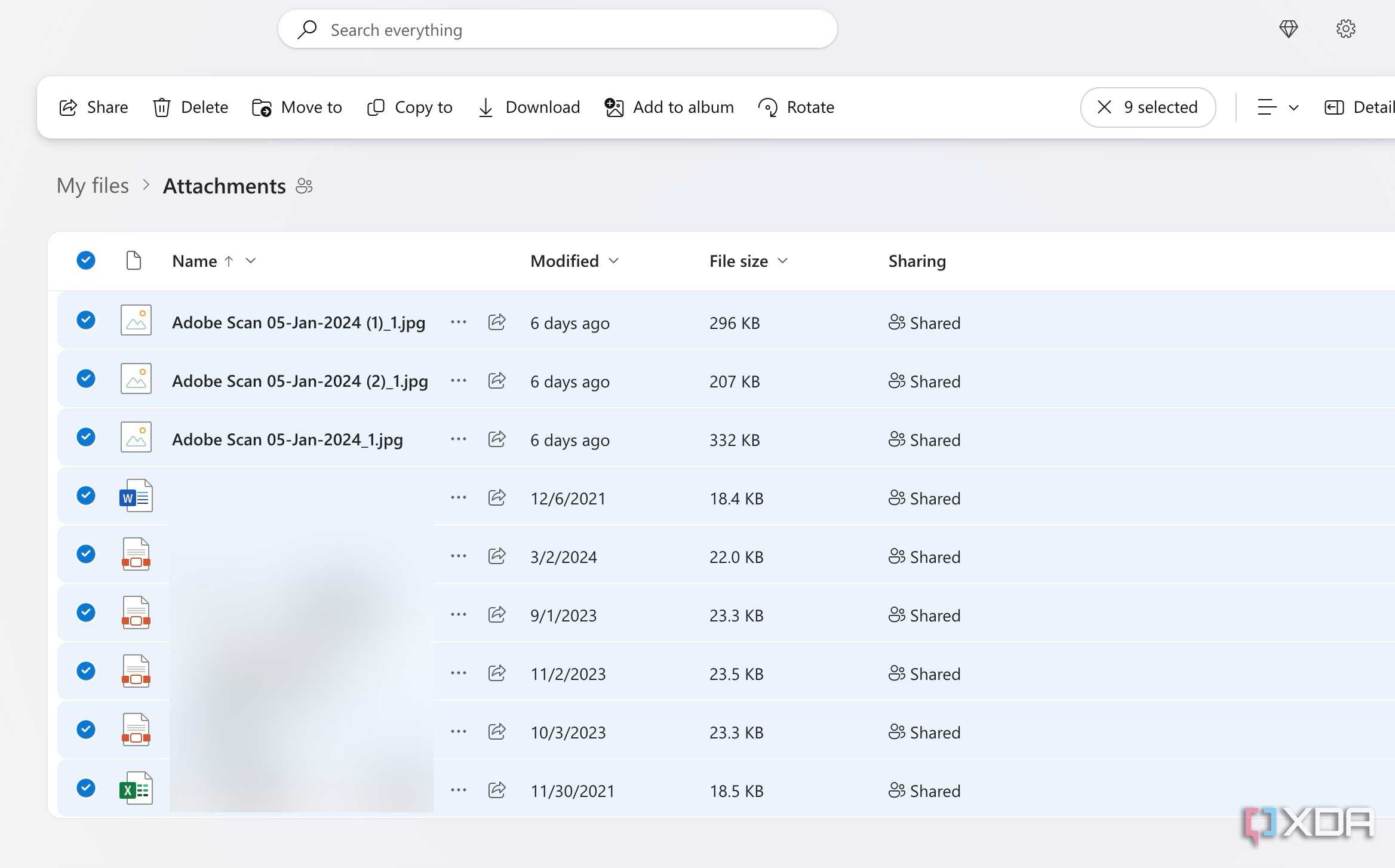Open more actions for Adobe Scan 05-Jan-2024 (1)_1.jpg
This screenshot has width=1395, height=868.
[458, 322]
